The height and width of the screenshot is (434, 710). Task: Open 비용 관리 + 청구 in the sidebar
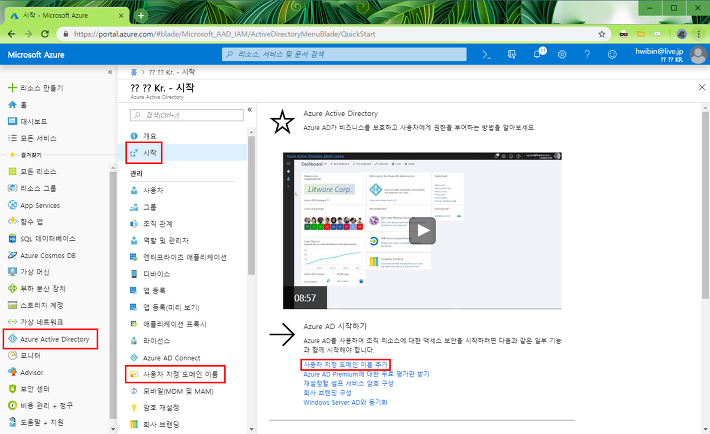click(41, 405)
